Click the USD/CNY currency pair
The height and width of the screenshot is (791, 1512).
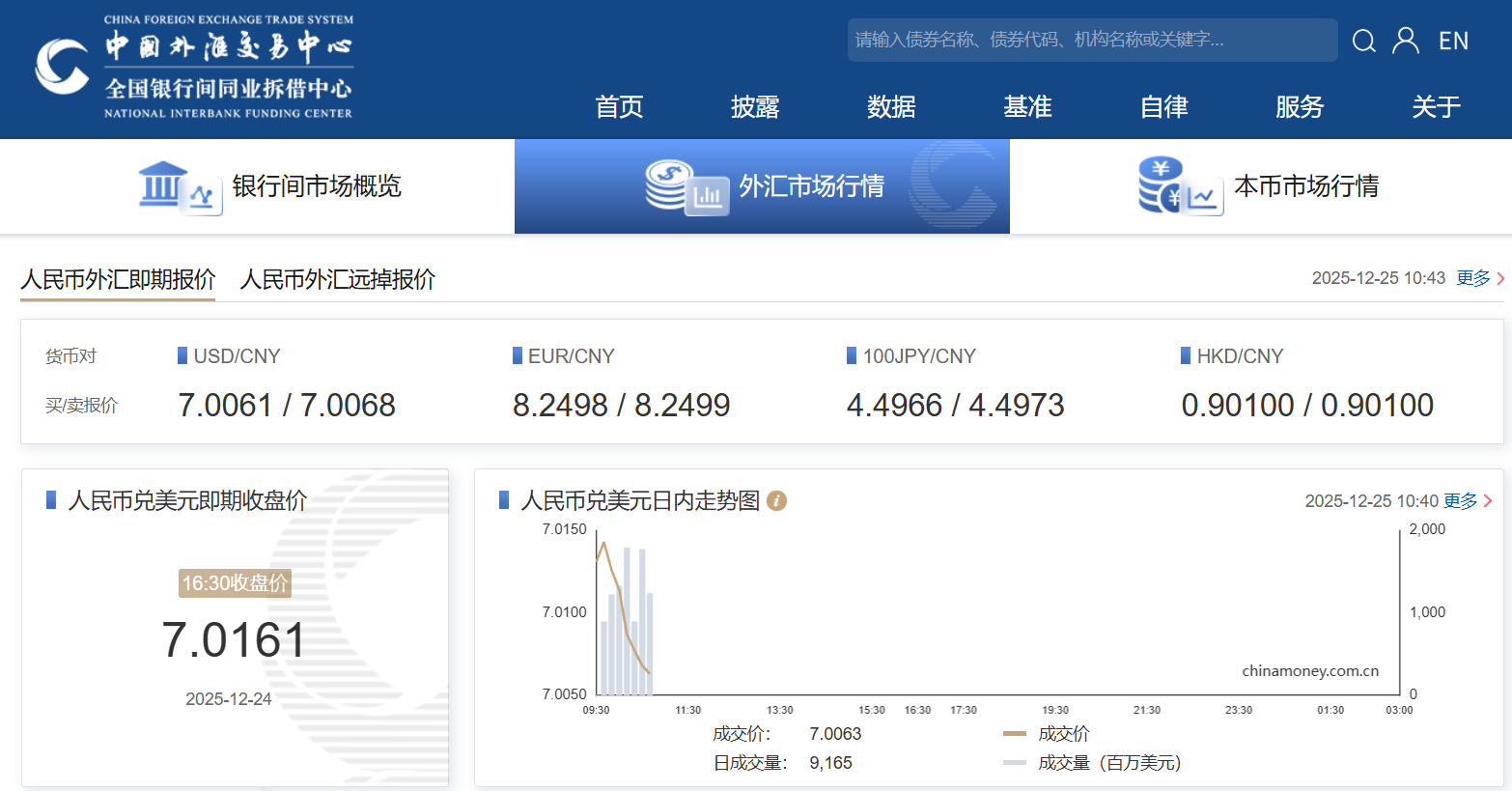[237, 356]
